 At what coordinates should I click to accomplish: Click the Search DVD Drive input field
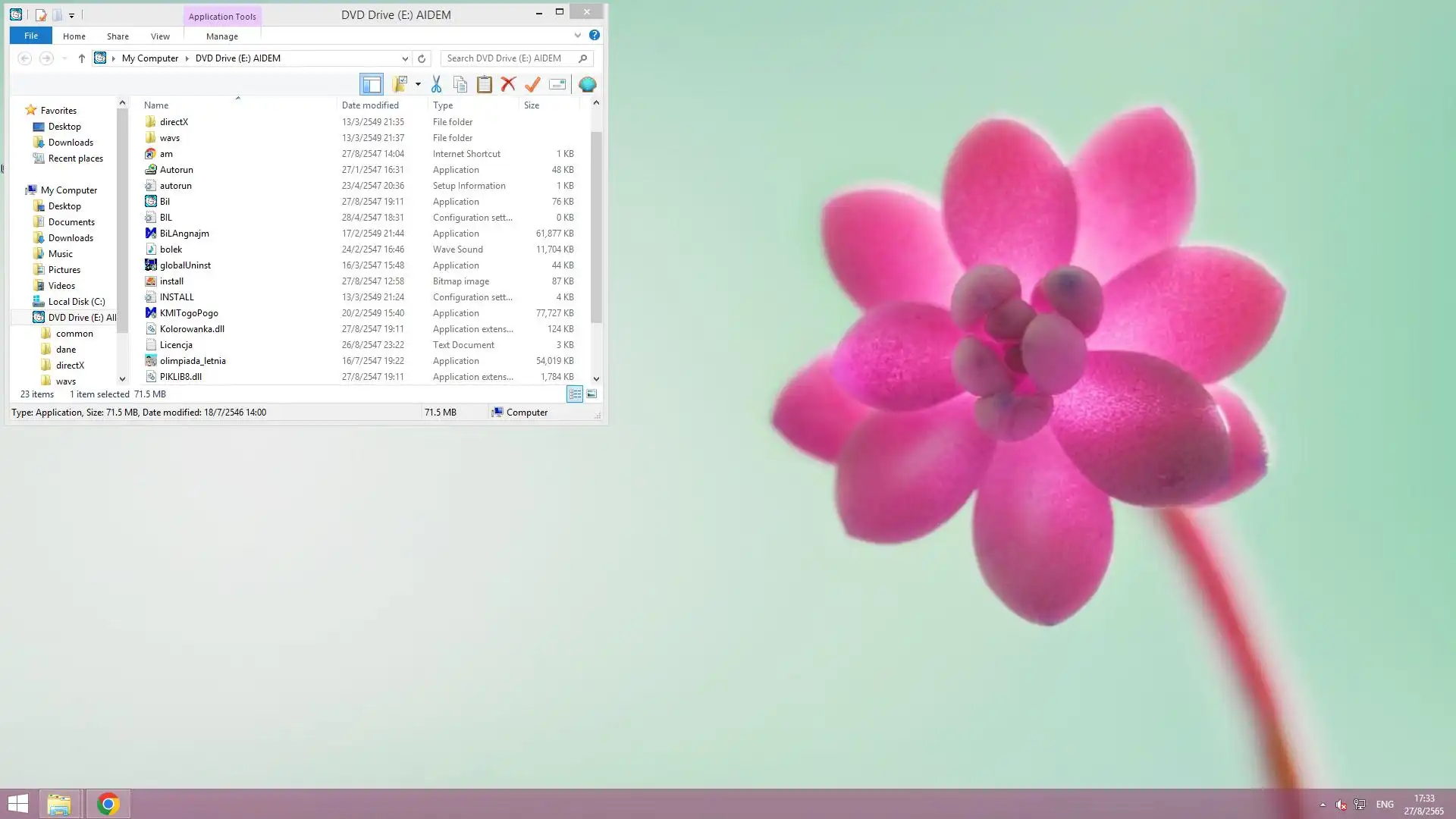[x=508, y=58]
